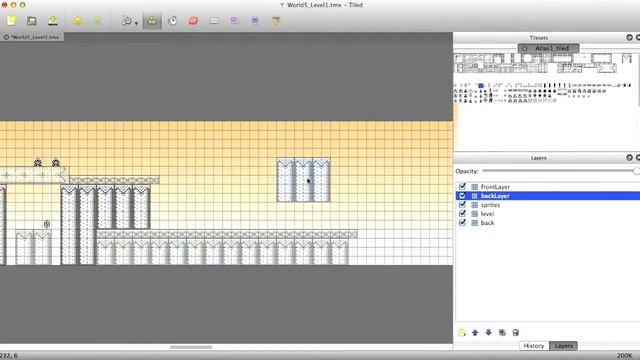Click the Remove Layer trash icon

[x=516, y=332]
